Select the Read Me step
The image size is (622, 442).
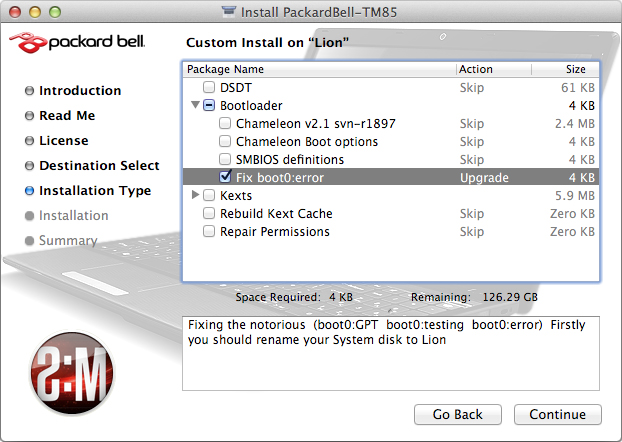[x=67, y=115]
